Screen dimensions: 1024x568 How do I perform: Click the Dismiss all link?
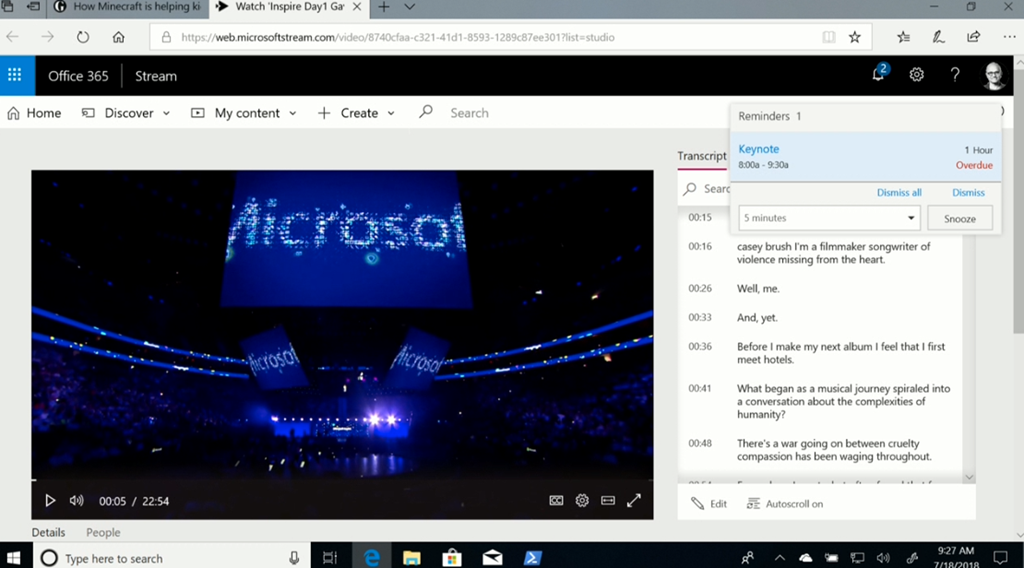[x=899, y=193]
